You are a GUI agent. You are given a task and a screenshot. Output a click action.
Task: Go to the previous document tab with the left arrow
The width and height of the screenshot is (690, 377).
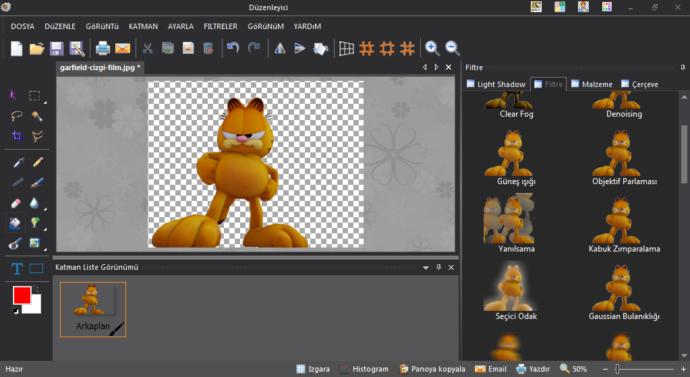click(x=425, y=67)
